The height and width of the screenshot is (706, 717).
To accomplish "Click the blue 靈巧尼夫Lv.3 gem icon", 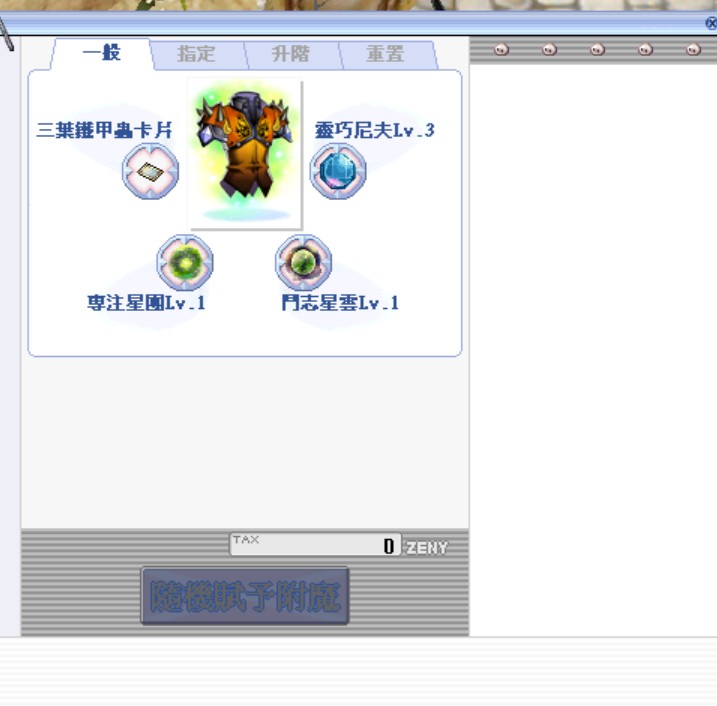I will coord(338,171).
